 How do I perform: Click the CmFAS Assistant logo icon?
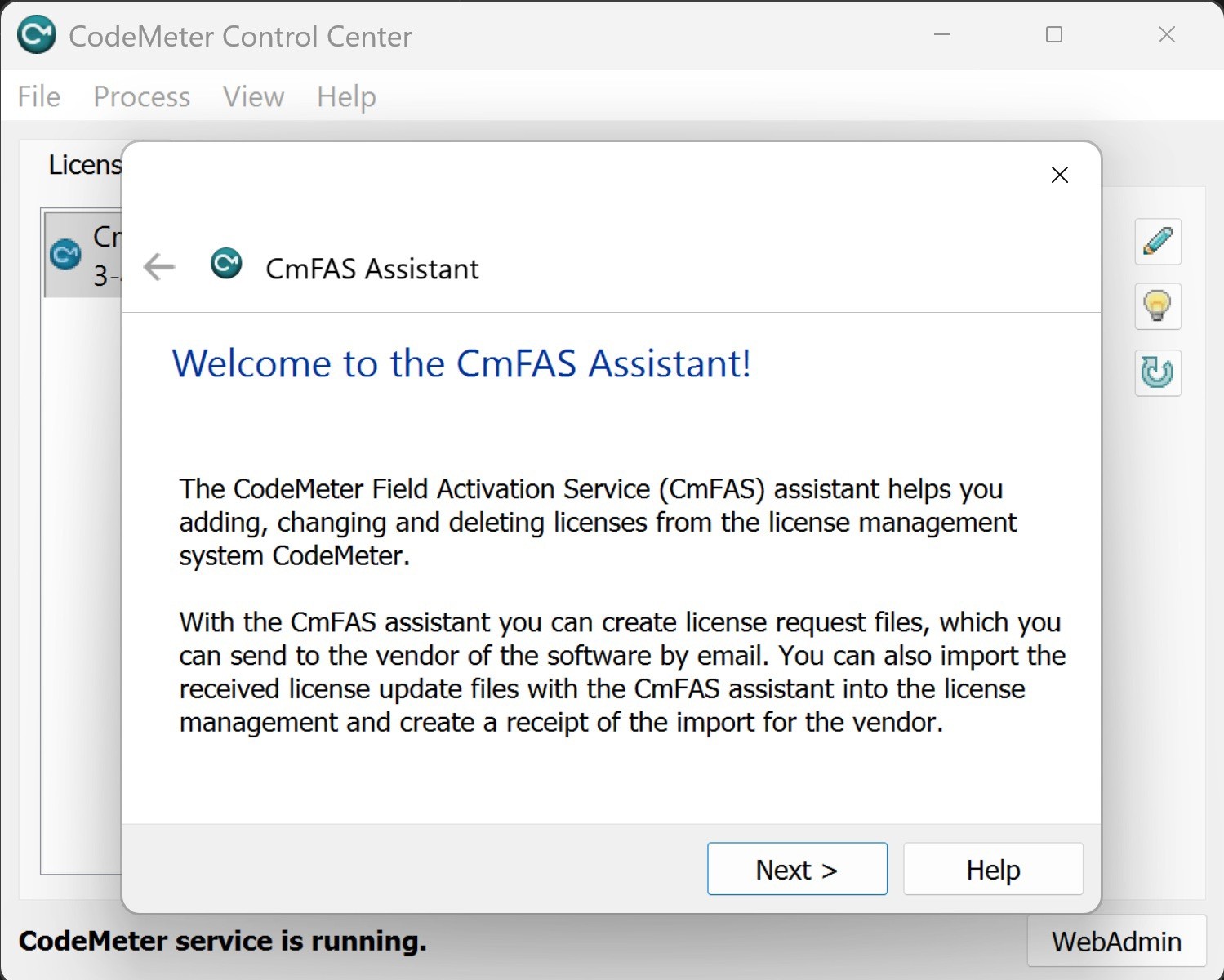pyautogui.click(x=226, y=264)
